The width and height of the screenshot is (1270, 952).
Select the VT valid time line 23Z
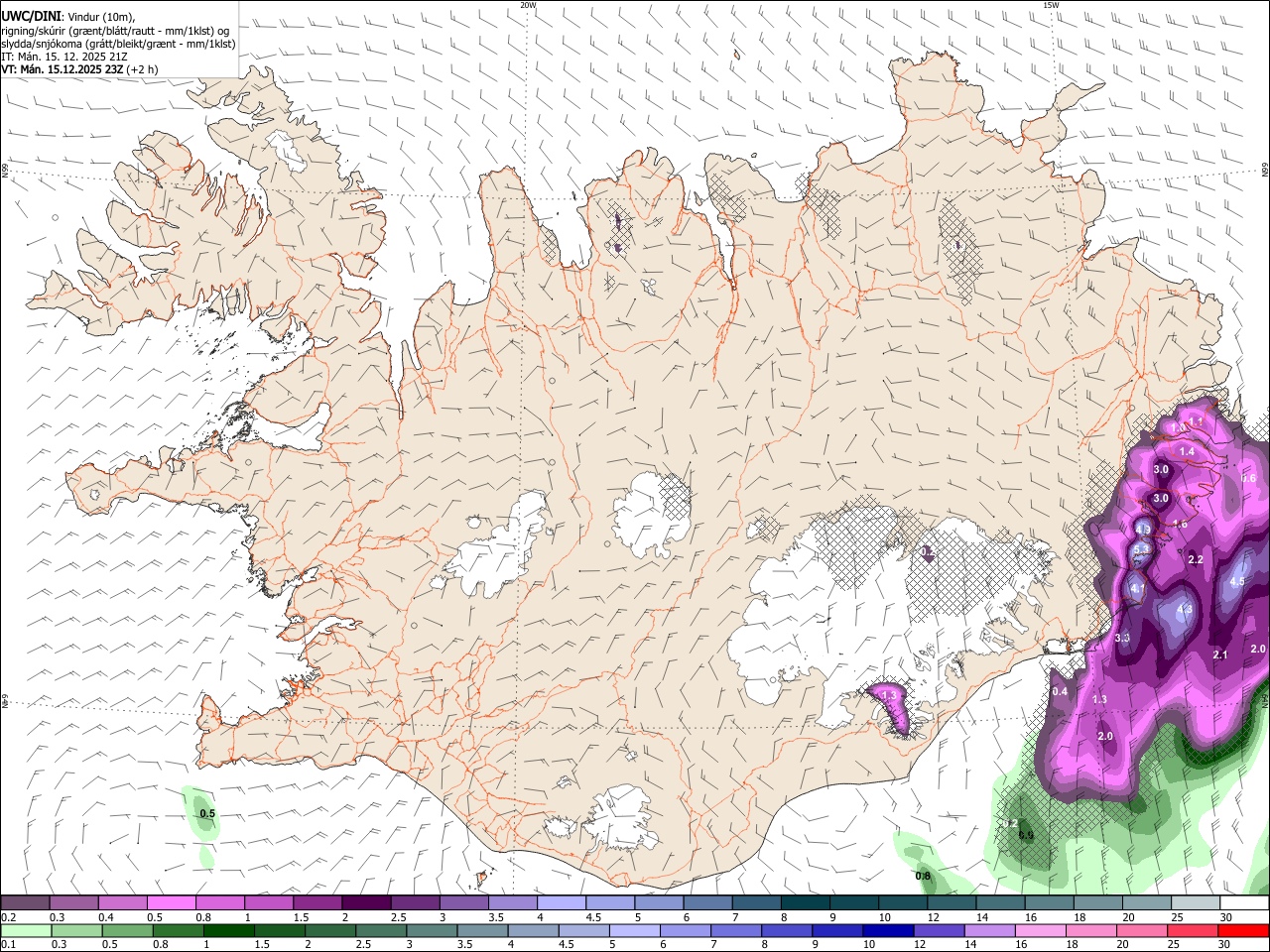tap(78, 69)
